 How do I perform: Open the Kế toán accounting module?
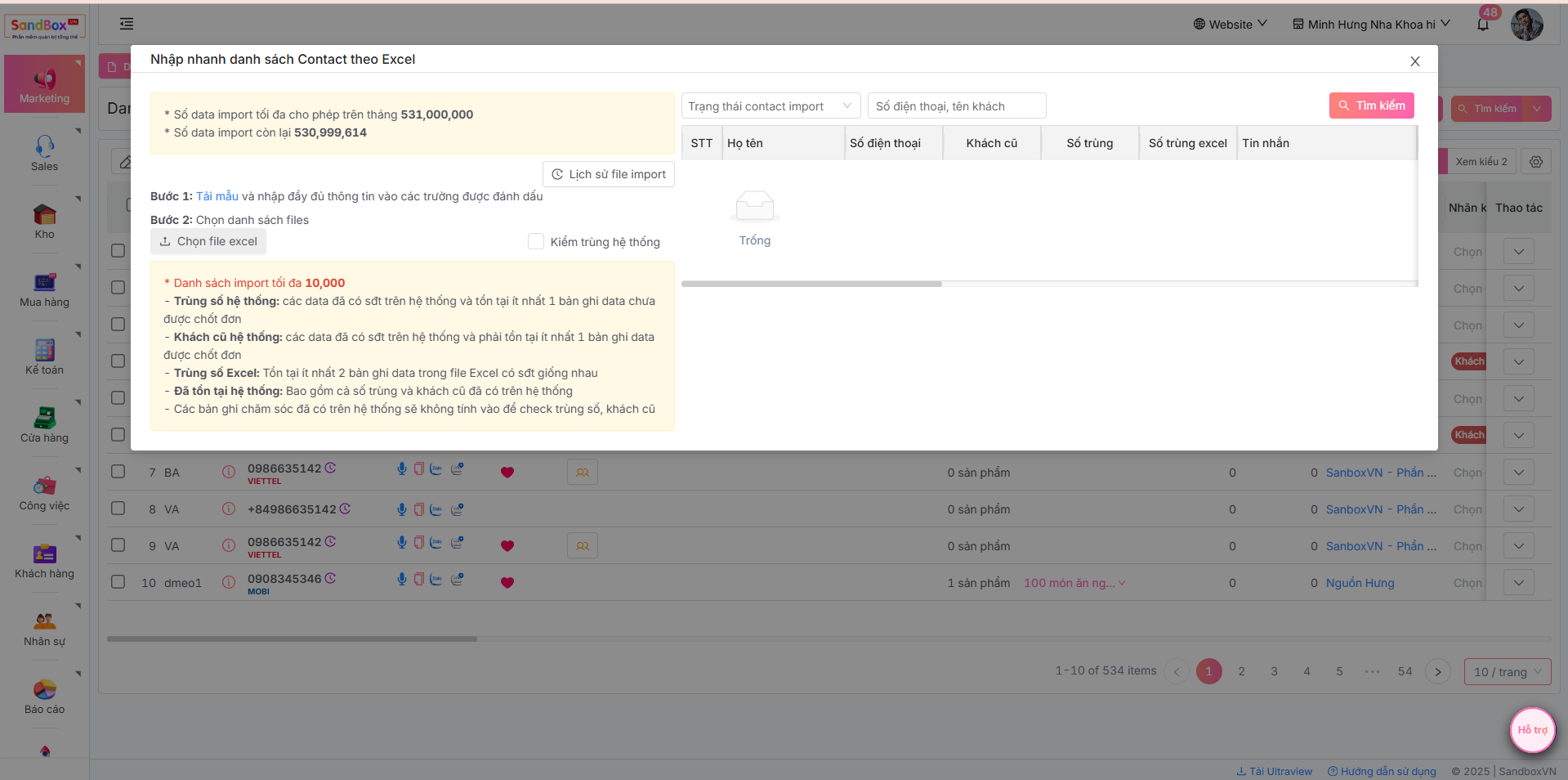pos(44,356)
